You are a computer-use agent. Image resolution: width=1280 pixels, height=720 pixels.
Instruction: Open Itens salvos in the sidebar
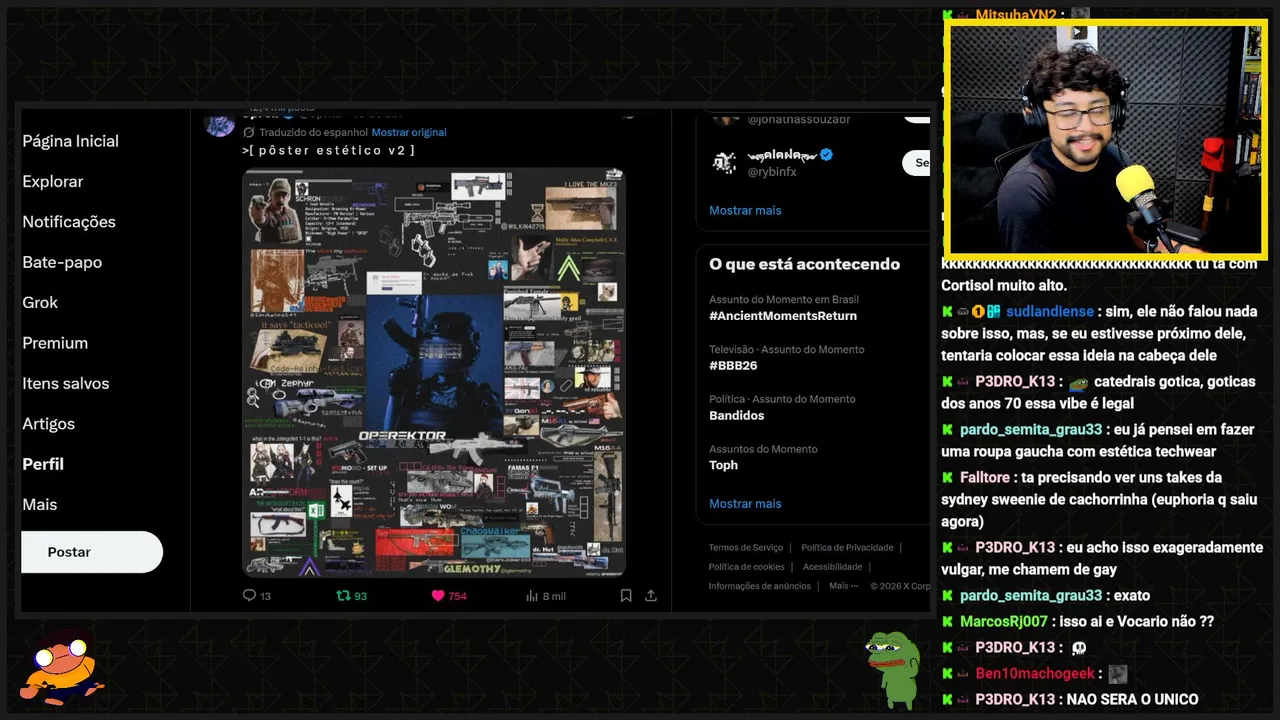(x=66, y=383)
